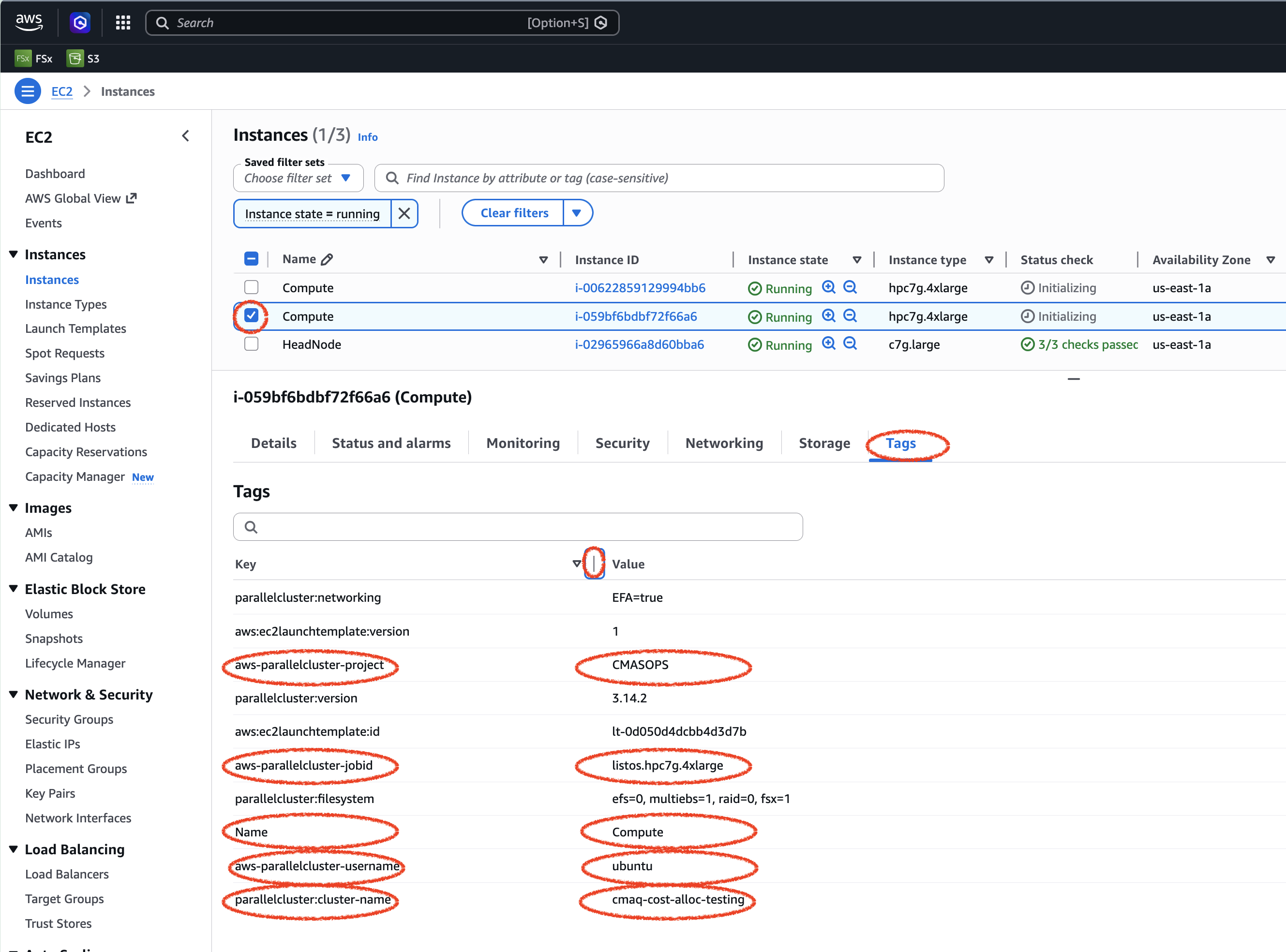Switch to the Storage tab

point(824,443)
